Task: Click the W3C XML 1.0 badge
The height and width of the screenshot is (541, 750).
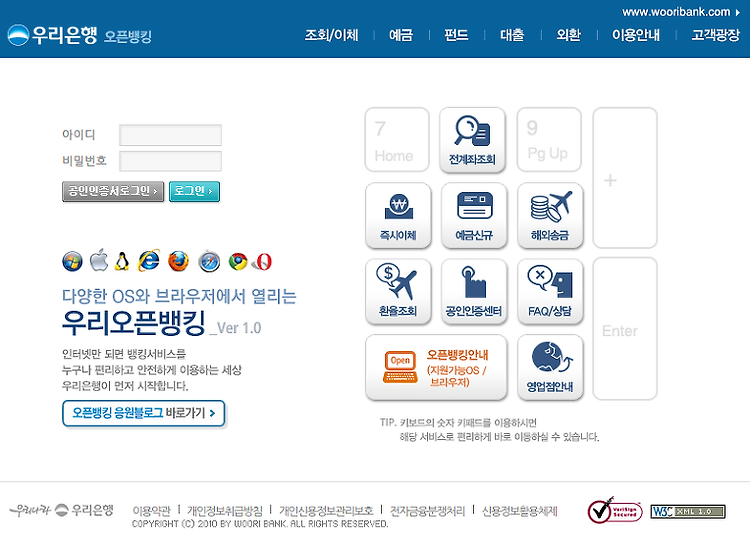Action: [x=688, y=511]
